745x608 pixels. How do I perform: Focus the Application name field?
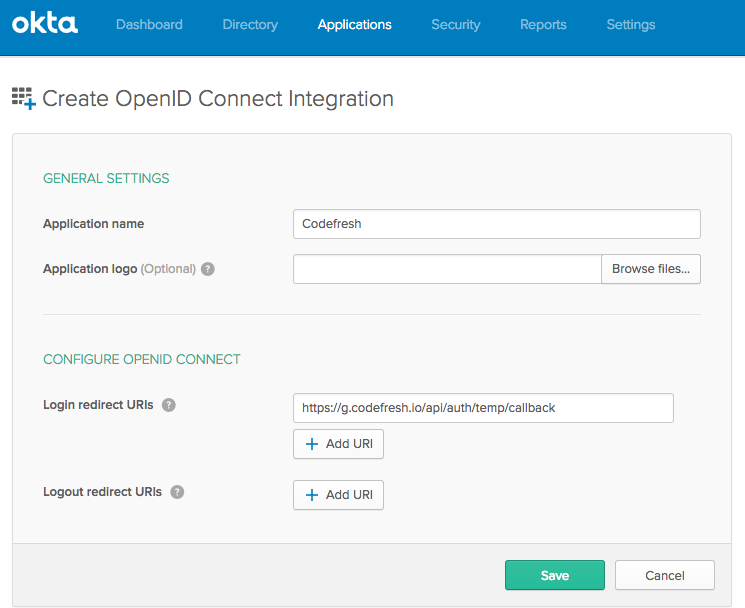point(496,224)
